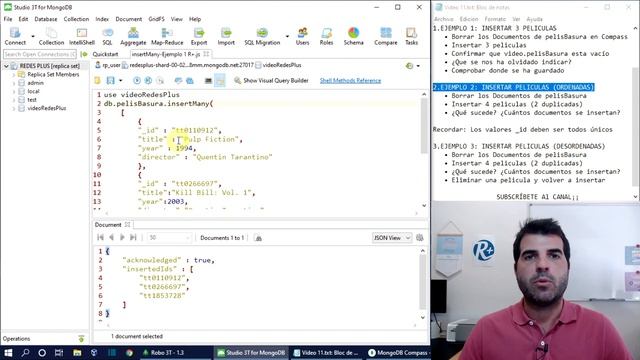
Task: Open the Connect button dropdown arrow
Action: coord(33,36)
